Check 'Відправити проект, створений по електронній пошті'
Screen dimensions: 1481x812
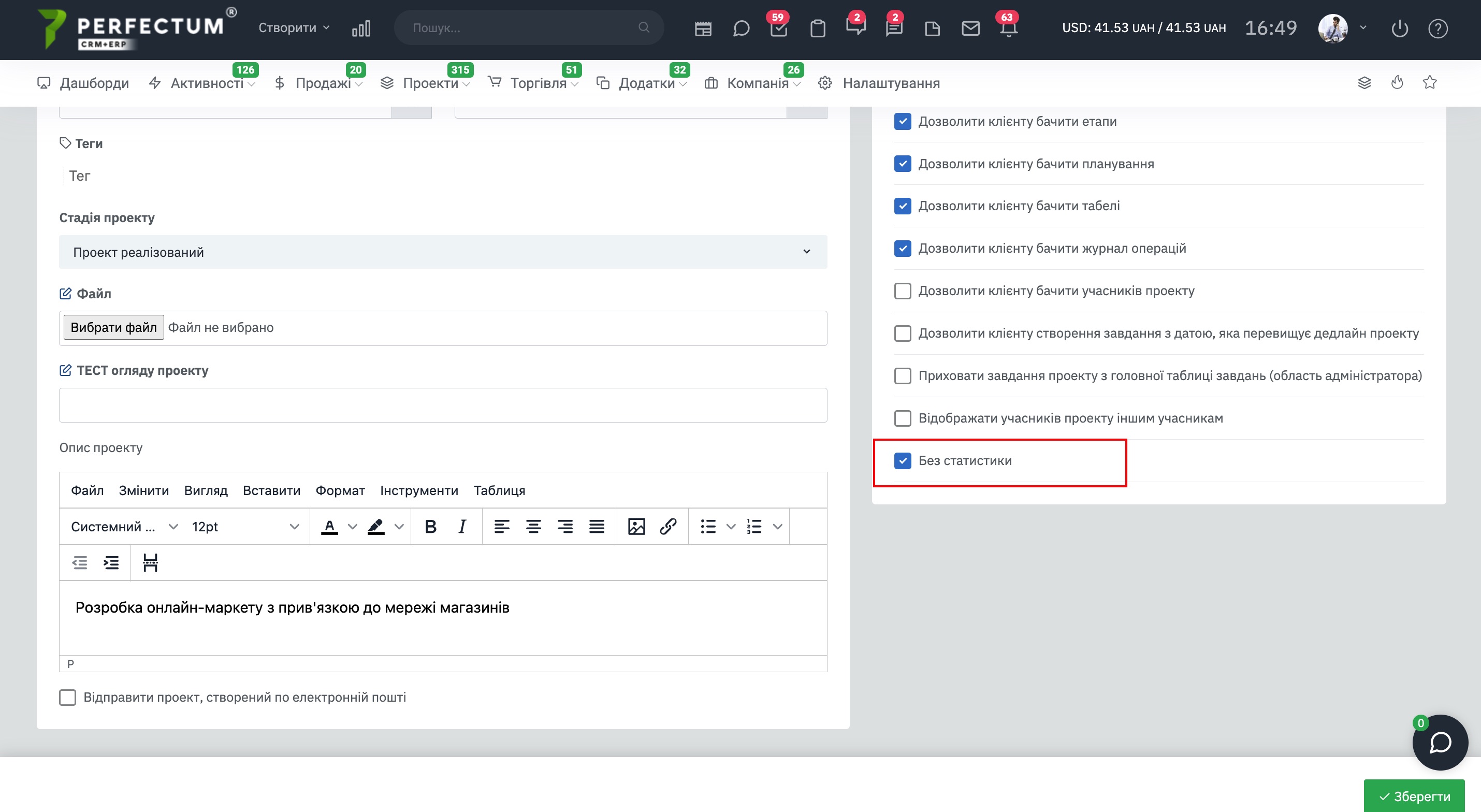tap(67, 698)
